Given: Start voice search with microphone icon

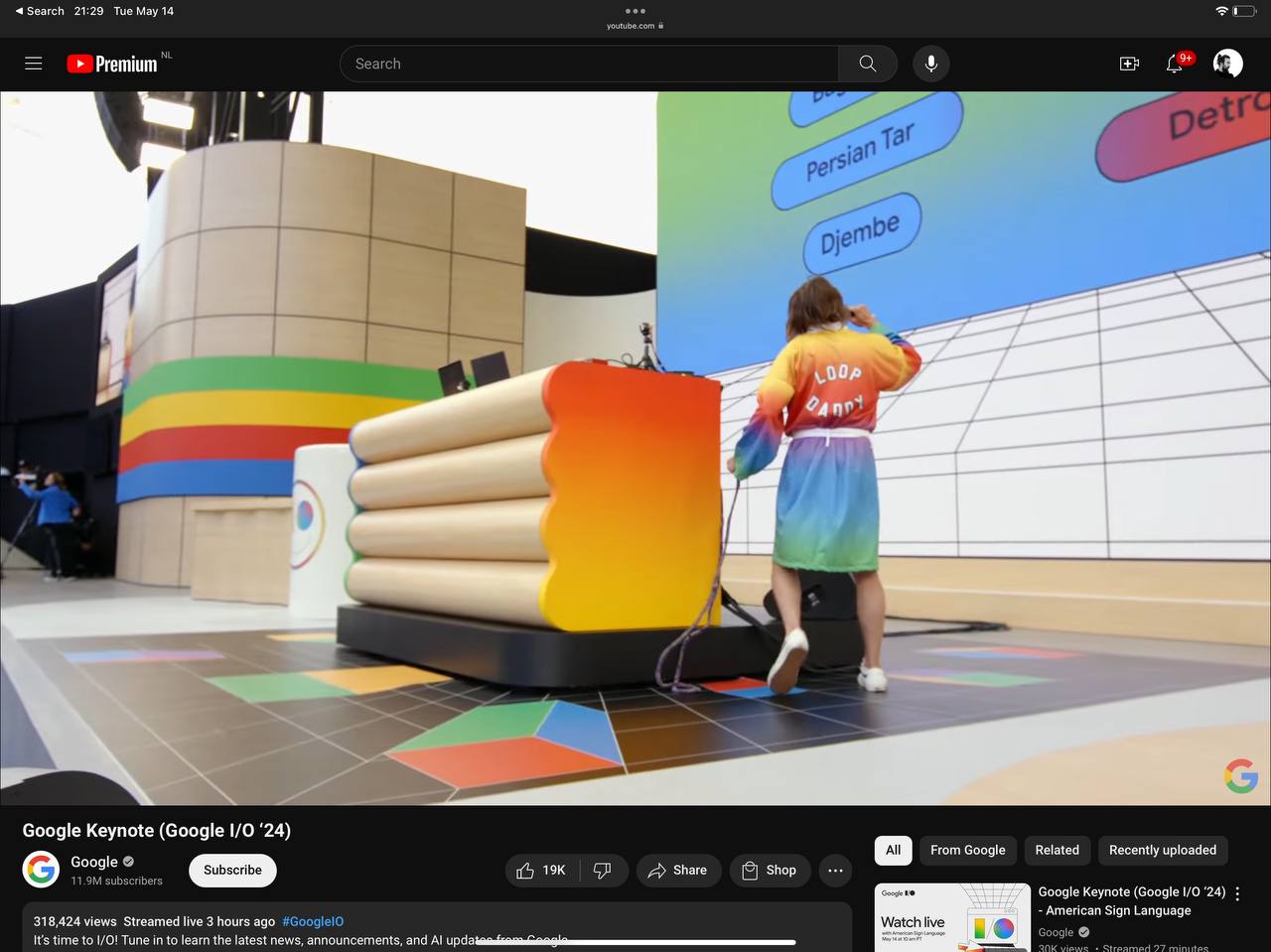Looking at the screenshot, I should pyautogui.click(x=930, y=64).
